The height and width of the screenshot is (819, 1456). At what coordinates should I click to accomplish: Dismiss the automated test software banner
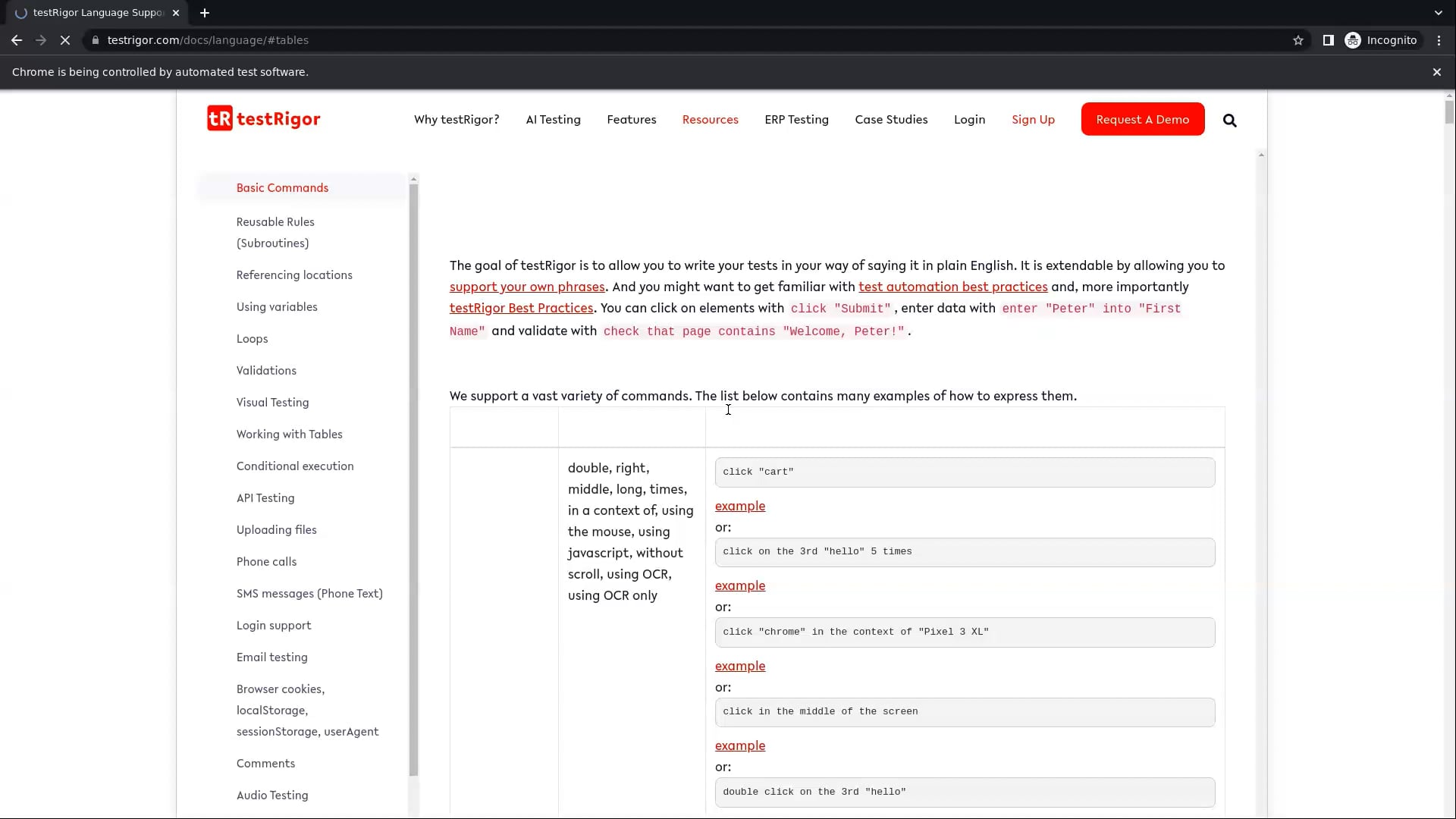(x=1436, y=72)
